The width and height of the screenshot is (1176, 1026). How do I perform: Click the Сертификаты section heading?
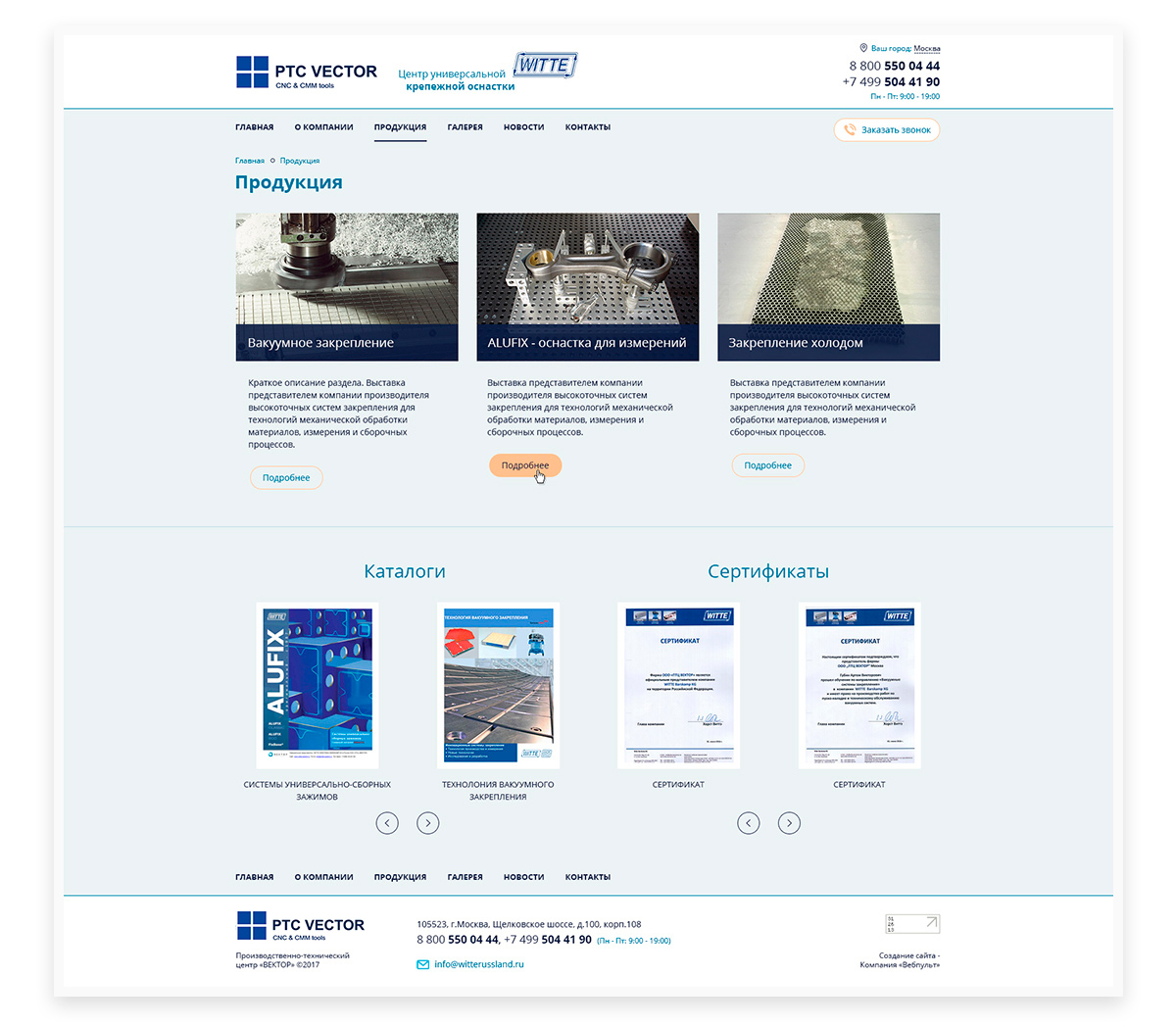[x=768, y=571]
